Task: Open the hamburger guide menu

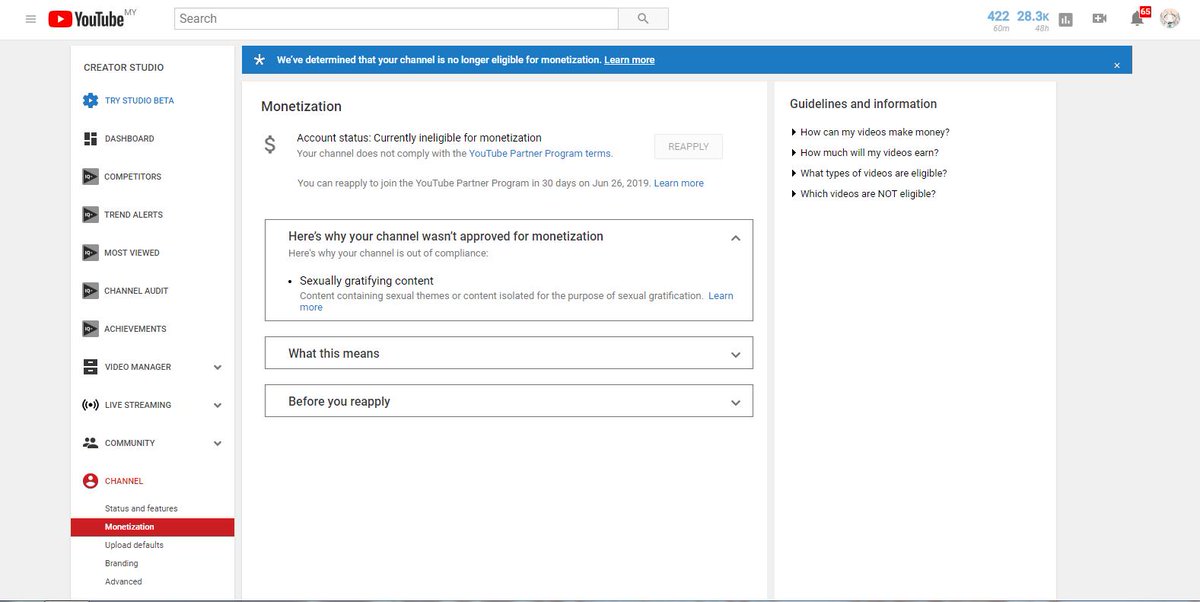Action: pyautogui.click(x=31, y=19)
